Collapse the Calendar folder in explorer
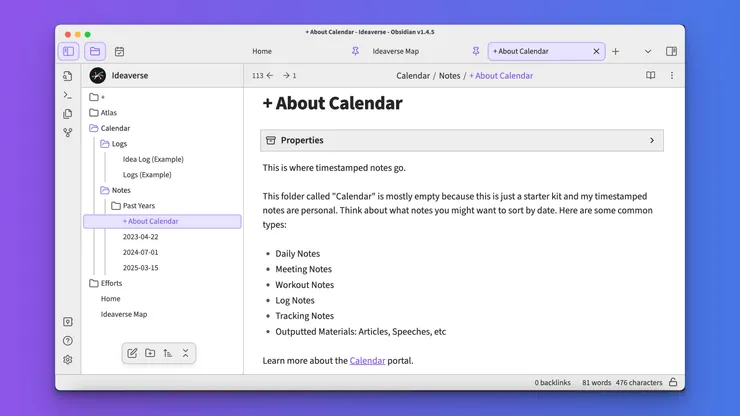 (94, 129)
